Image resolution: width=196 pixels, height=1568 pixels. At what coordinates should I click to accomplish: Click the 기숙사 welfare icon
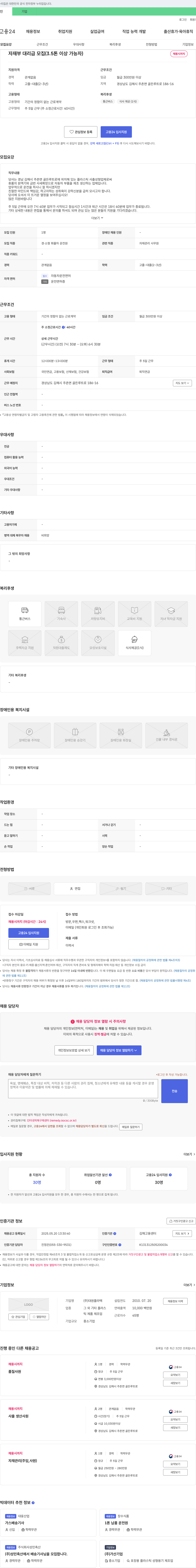[61, 614]
